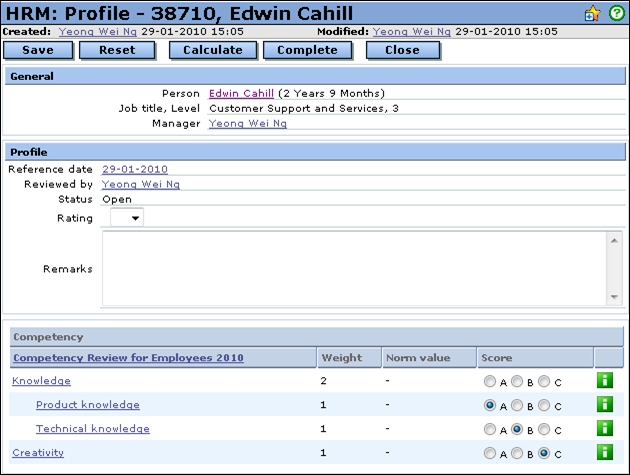Open Competency Review for Employees 2010 link
The height and width of the screenshot is (475, 630).
(x=128, y=358)
